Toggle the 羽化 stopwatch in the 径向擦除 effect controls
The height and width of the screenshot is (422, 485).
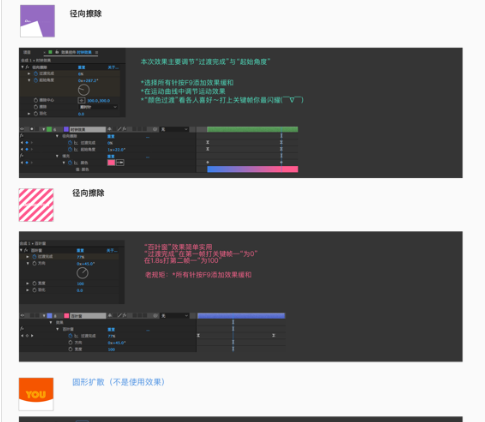[36, 114]
